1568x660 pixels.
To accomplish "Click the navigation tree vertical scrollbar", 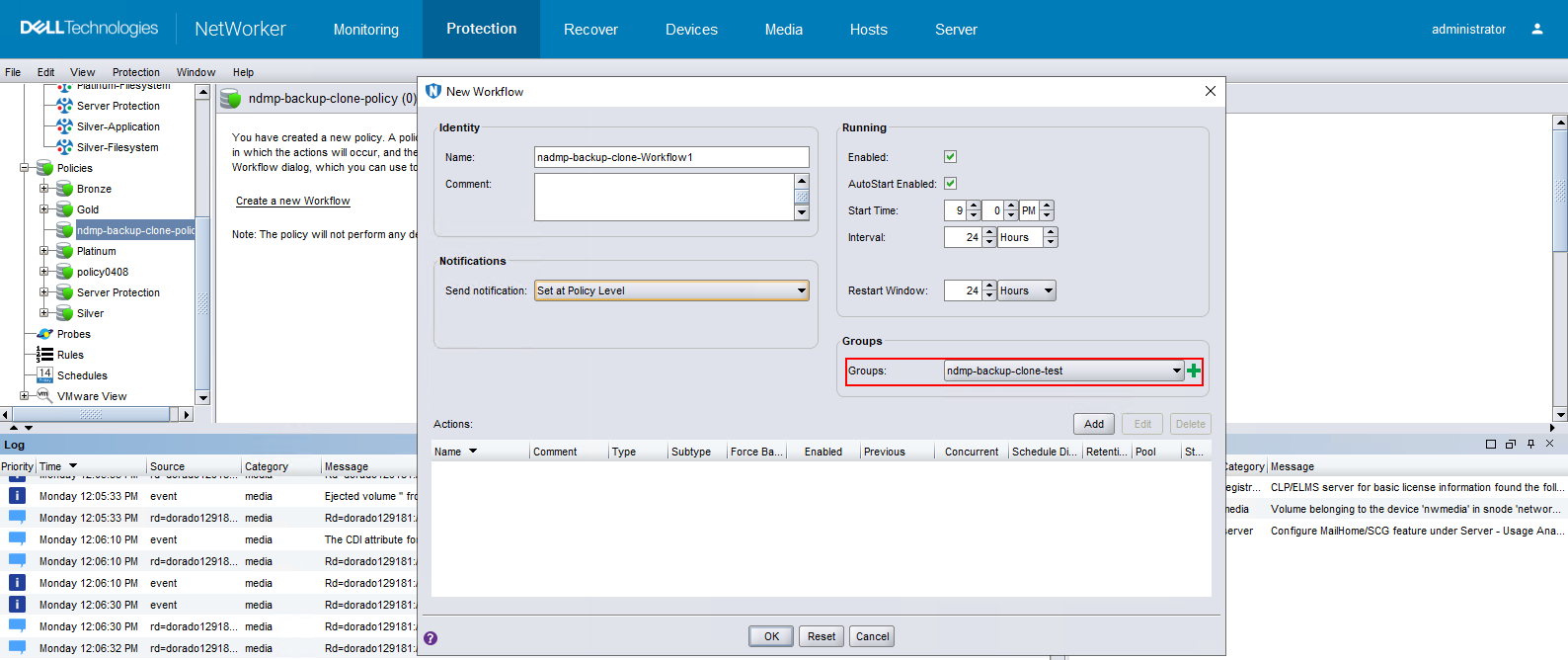I will (x=202, y=245).
